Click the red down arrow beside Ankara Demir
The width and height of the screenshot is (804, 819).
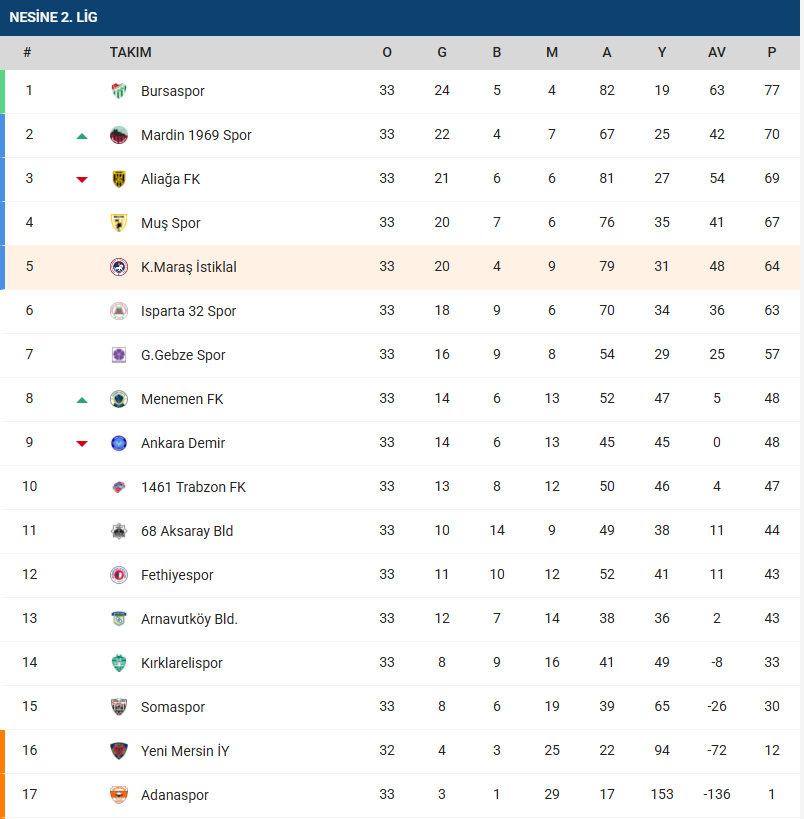click(82, 444)
